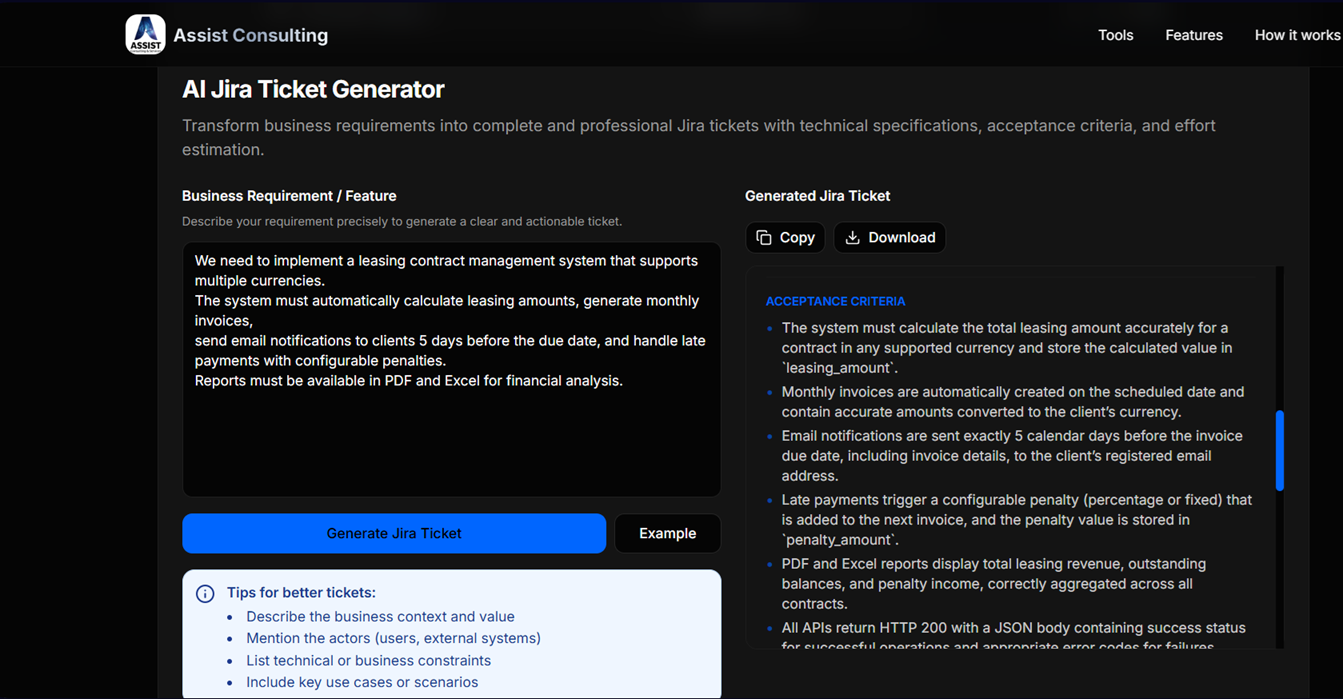Click the copy icon above generated ticket

point(764,238)
